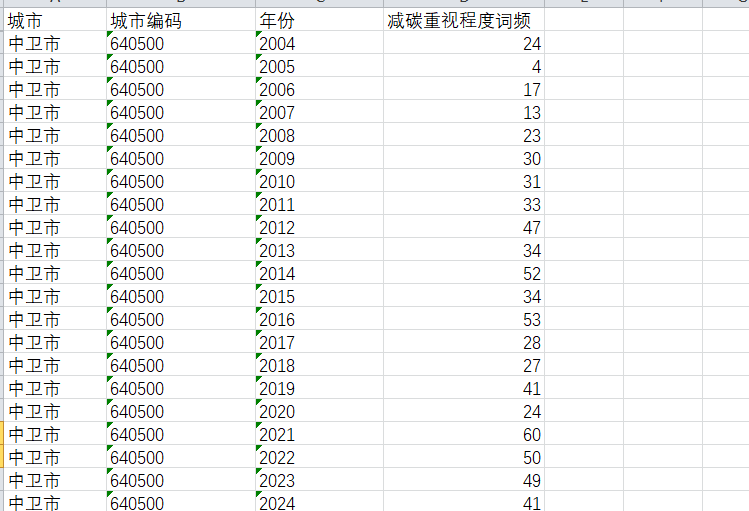Click the year 2004 cell
The image size is (749, 511).
point(320,44)
